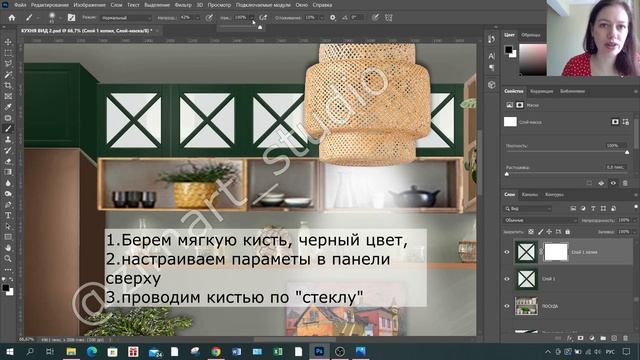Open the 'Файл' menu
This screenshot has width=640, height=360.
coord(20,5)
